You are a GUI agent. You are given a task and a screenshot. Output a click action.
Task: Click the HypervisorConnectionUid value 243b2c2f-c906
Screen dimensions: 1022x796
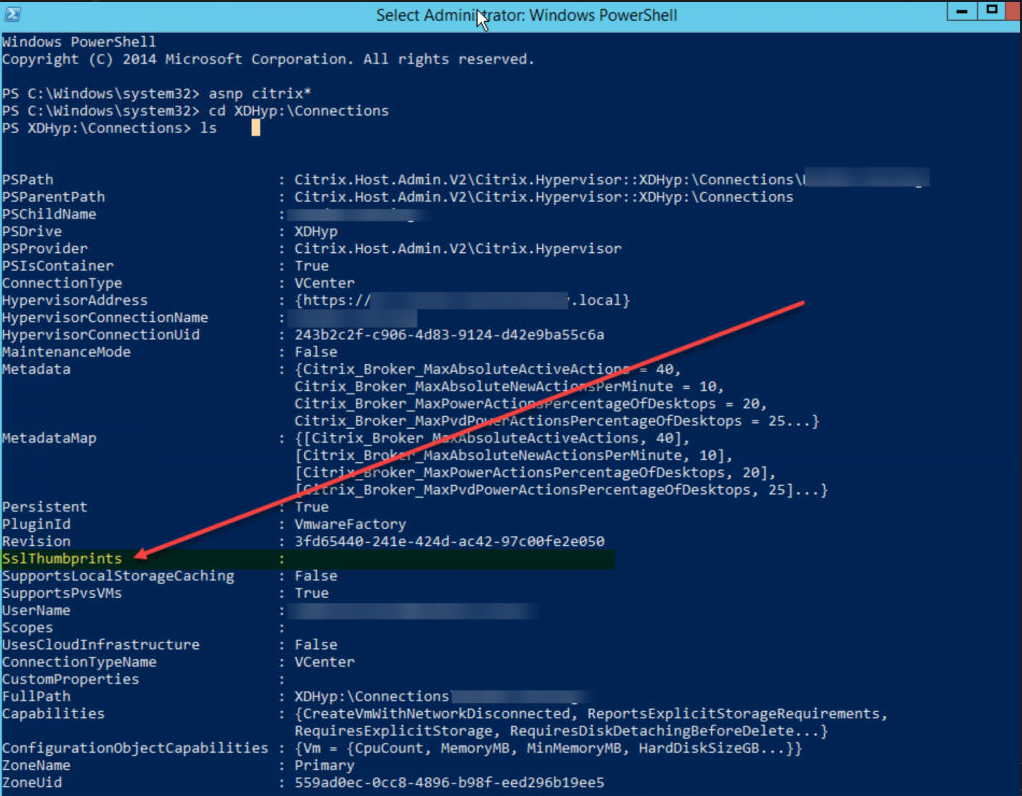pos(448,335)
